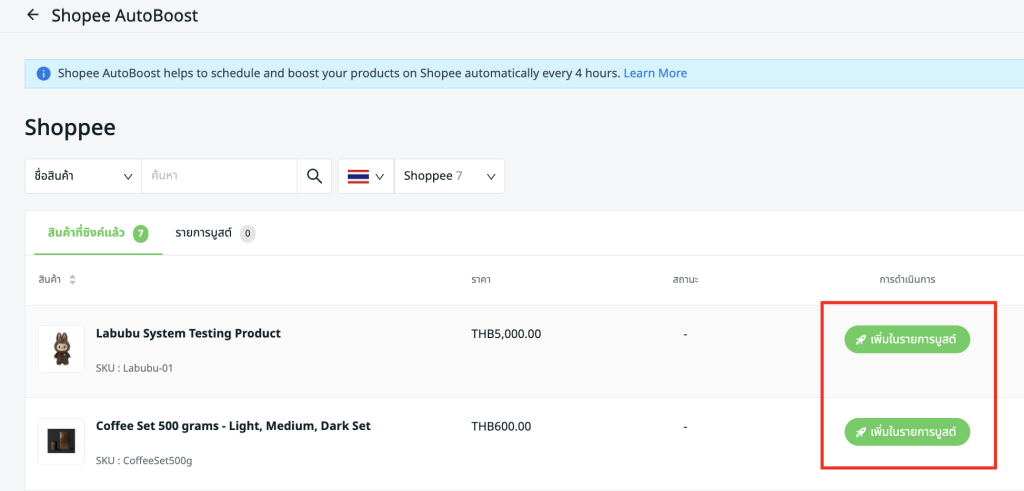Click the Labubu System Testing Product name

(x=188, y=333)
